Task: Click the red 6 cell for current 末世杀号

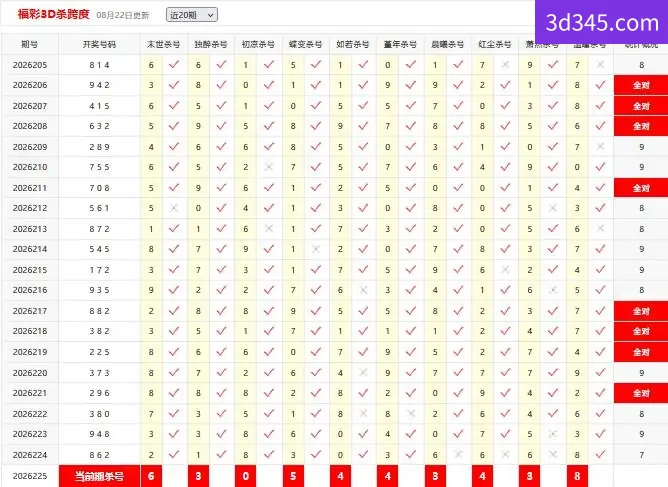Action: [x=151, y=476]
